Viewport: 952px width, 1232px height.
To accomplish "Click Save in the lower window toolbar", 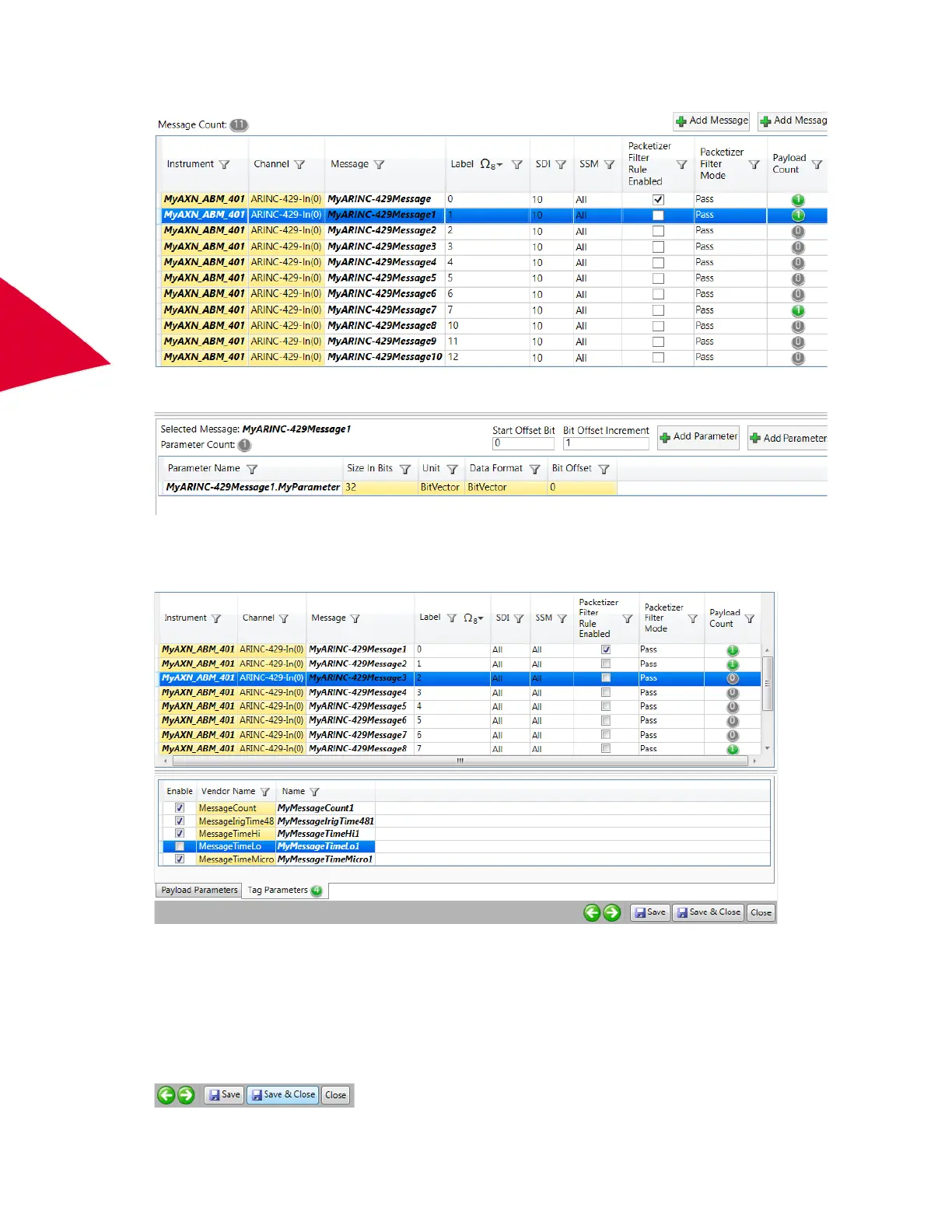I will coord(649,912).
